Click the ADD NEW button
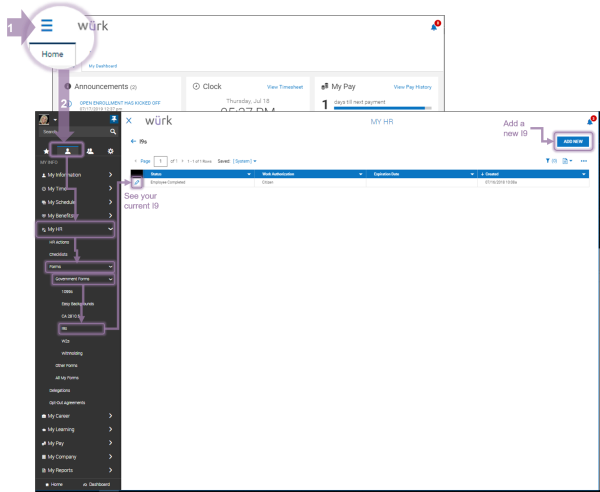The image size is (600, 492). coord(573,142)
